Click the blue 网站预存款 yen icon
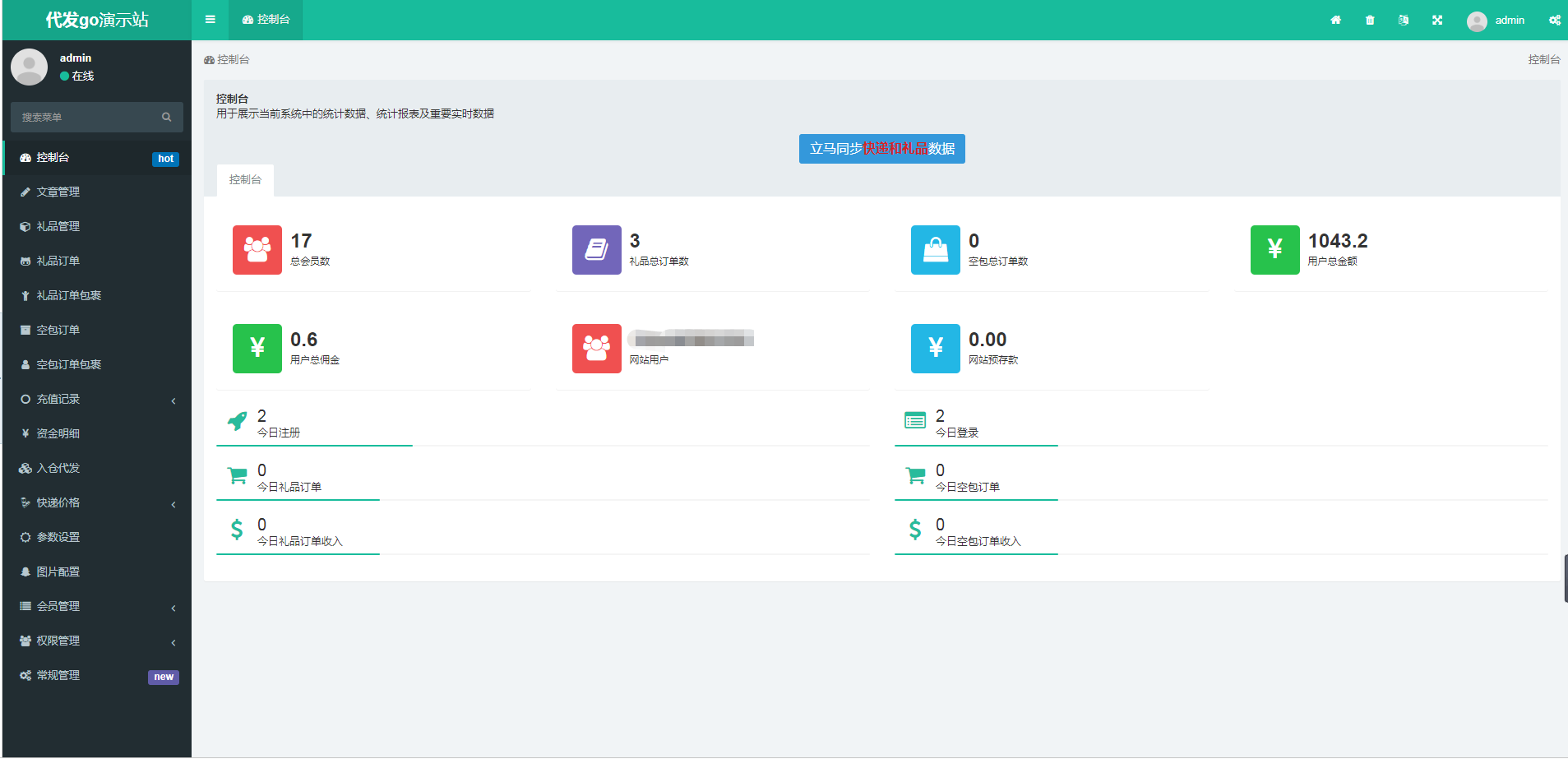Image resolution: width=1568 pixels, height=759 pixels. coord(936,349)
